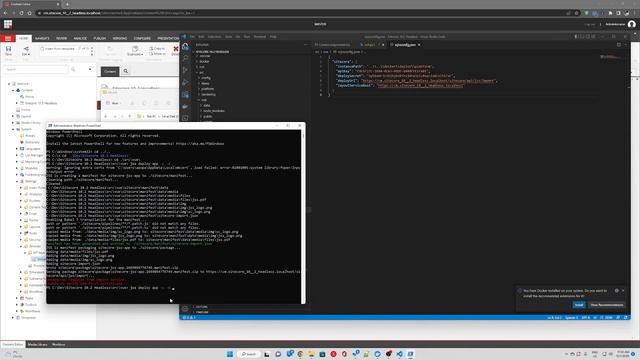Click the VS Code minimap

point(610,57)
